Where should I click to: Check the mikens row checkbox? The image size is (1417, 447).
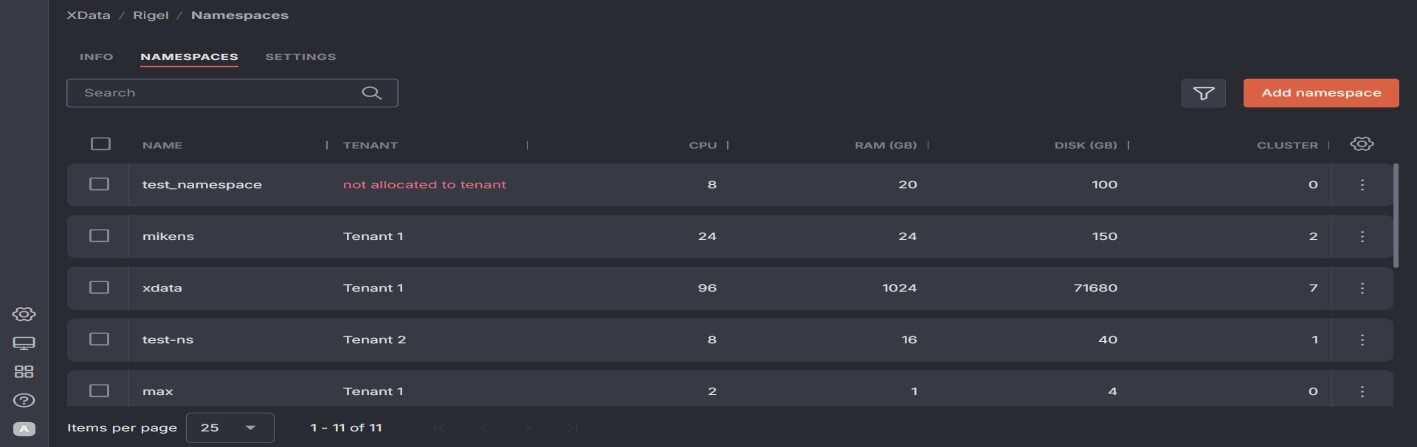click(x=99, y=236)
